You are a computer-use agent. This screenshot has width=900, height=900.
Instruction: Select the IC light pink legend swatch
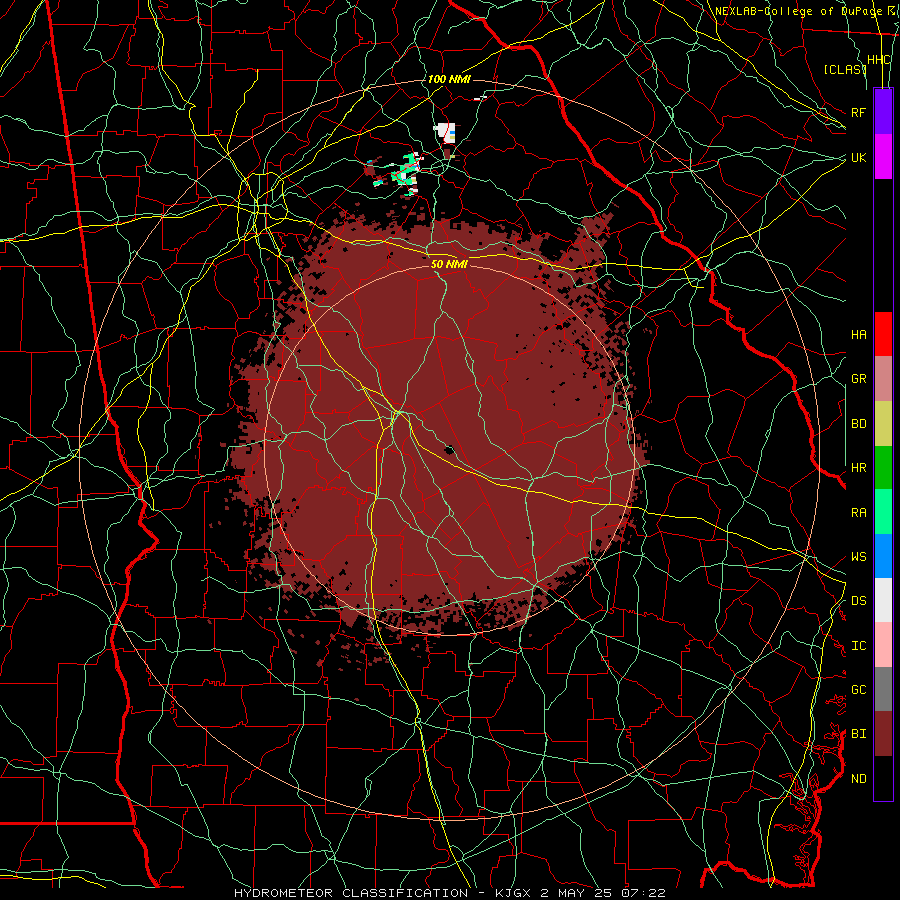click(883, 645)
